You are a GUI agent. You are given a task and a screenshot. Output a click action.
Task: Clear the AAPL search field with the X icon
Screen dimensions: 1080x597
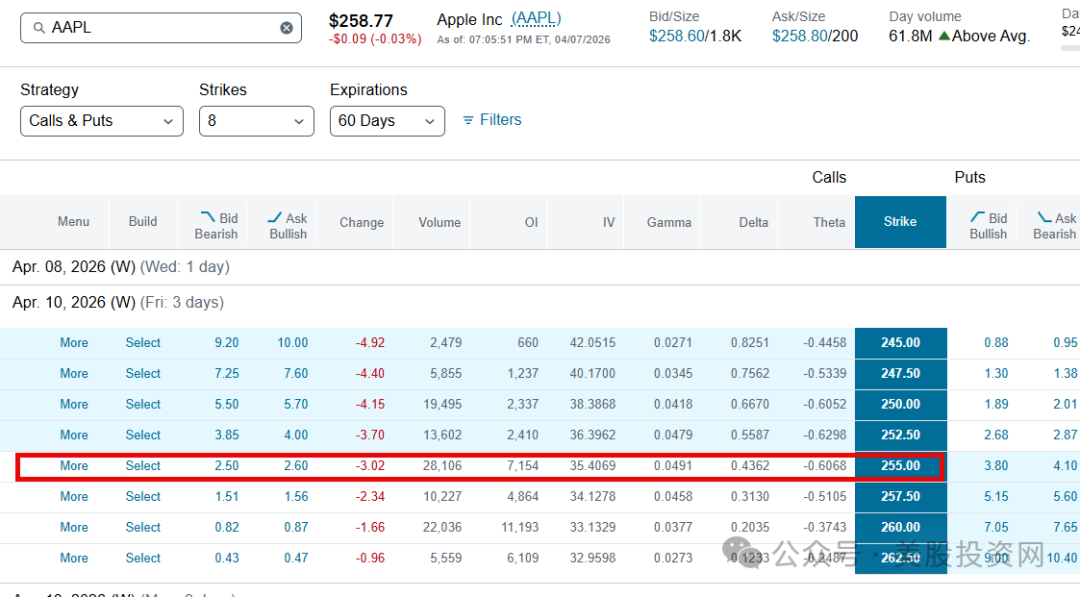pyautogui.click(x=286, y=27)
